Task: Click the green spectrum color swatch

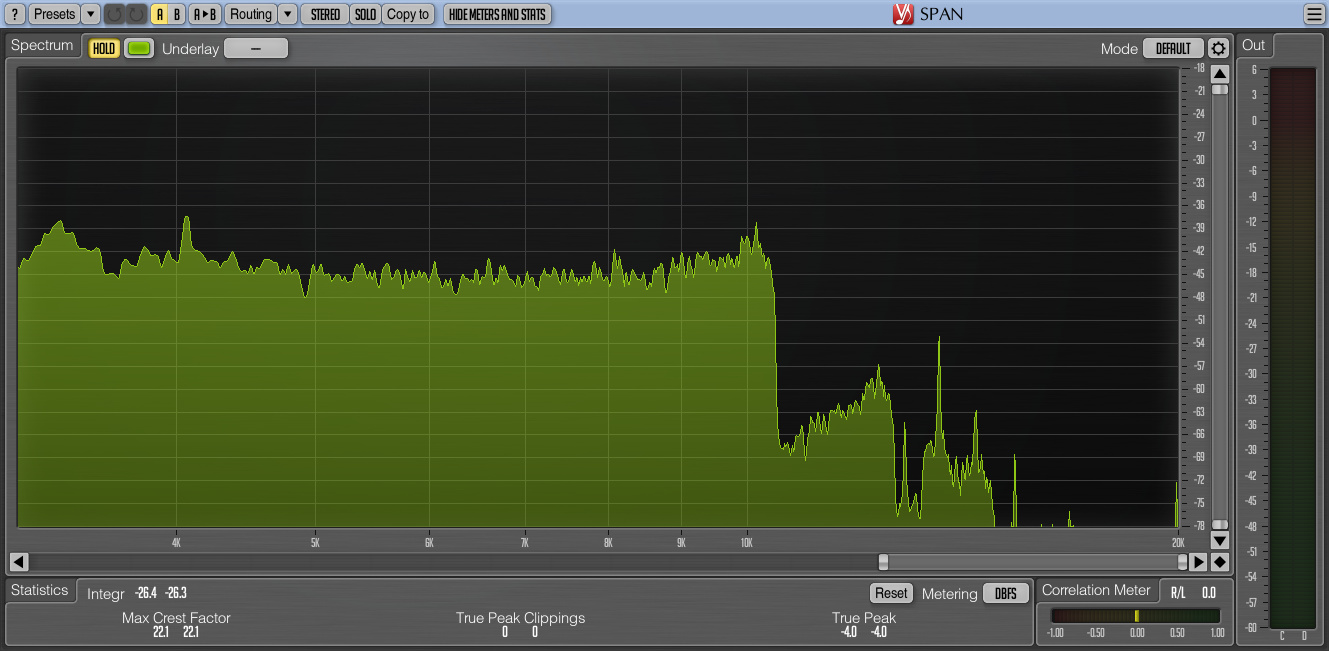Action: click(x=139, y=48)
